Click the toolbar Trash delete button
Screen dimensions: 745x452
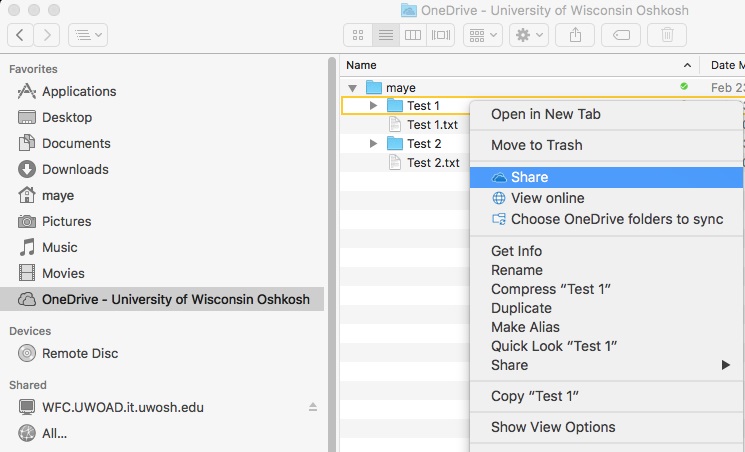click(667, 35)
